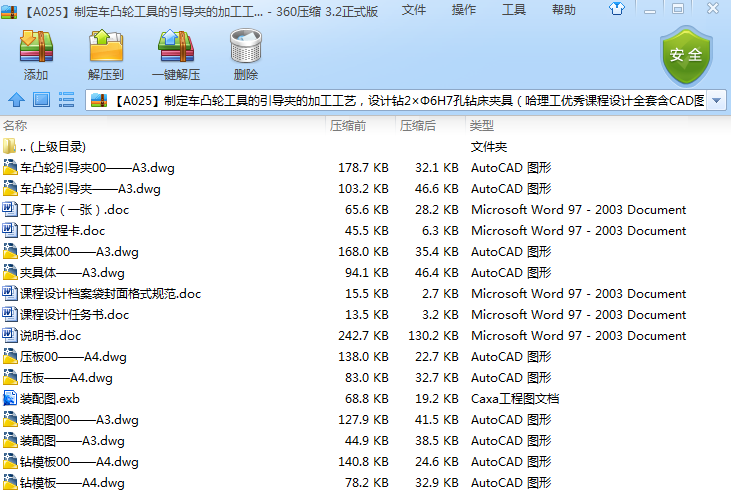Click the 360压缩 app icon in title bar
This screenshot has height=497, width=731.
(9, 11)
